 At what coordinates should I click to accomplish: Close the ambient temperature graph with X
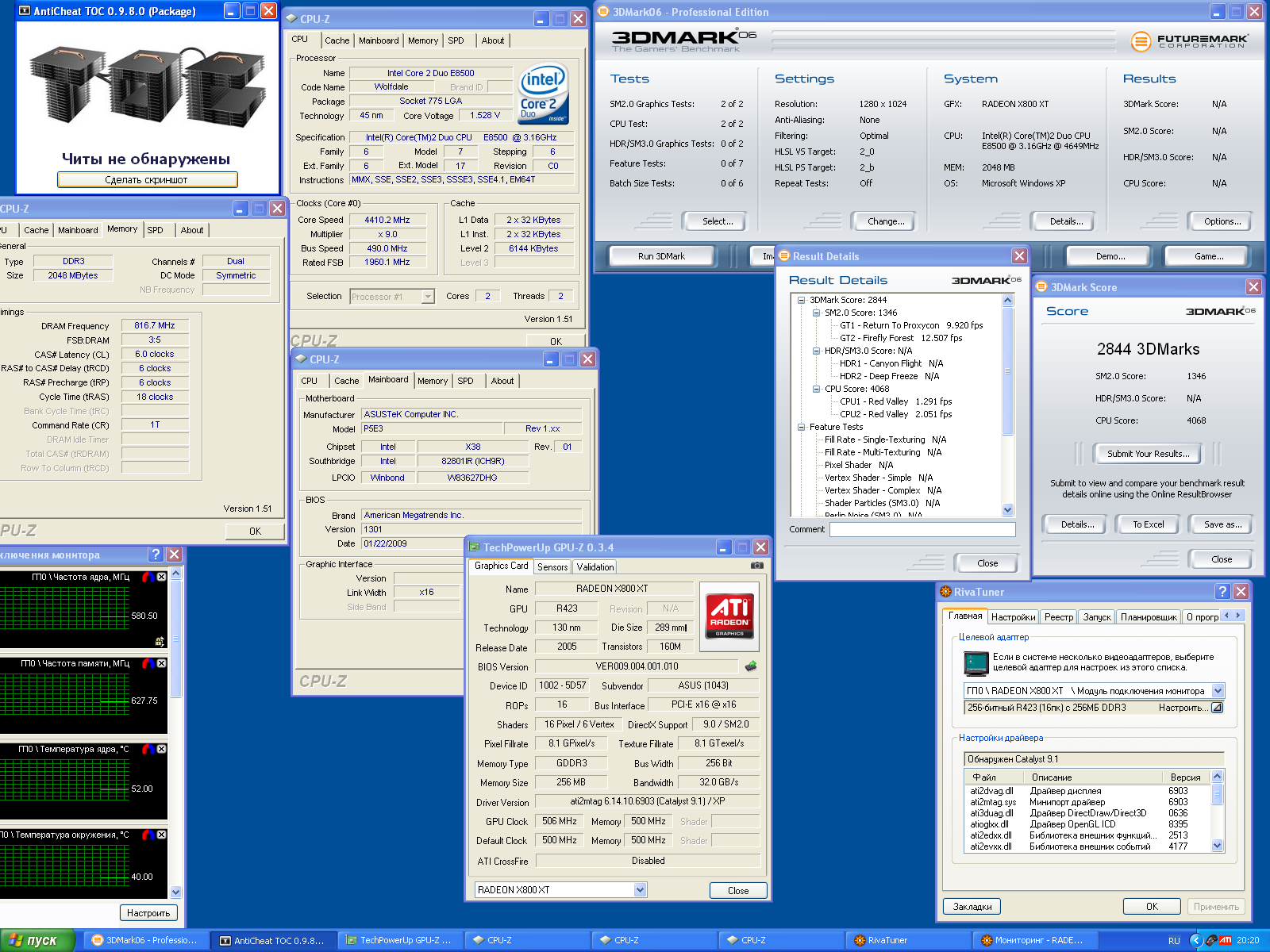pos(161,835)
